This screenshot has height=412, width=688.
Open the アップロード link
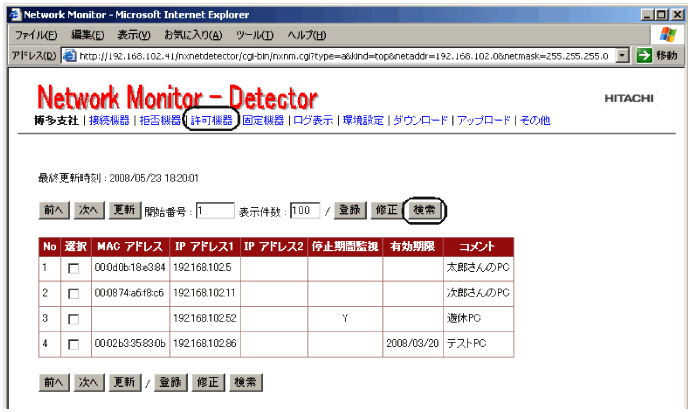[x=484, y=120]
